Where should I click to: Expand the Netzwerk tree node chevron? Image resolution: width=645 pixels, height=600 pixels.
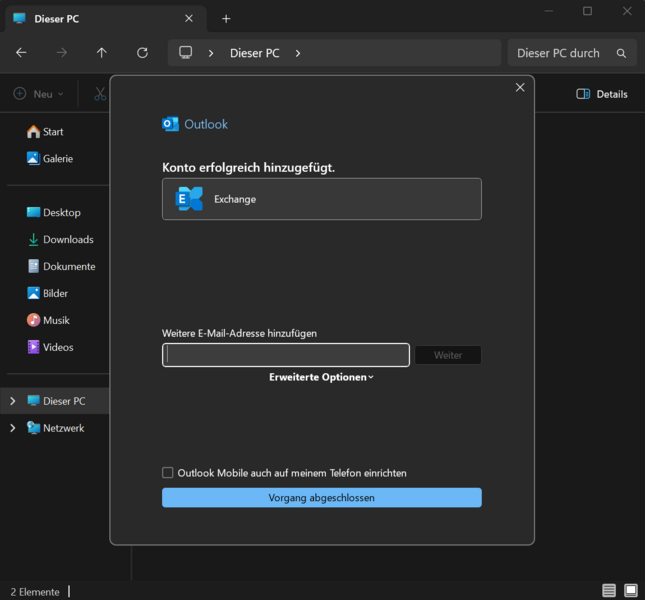(13, 428)
